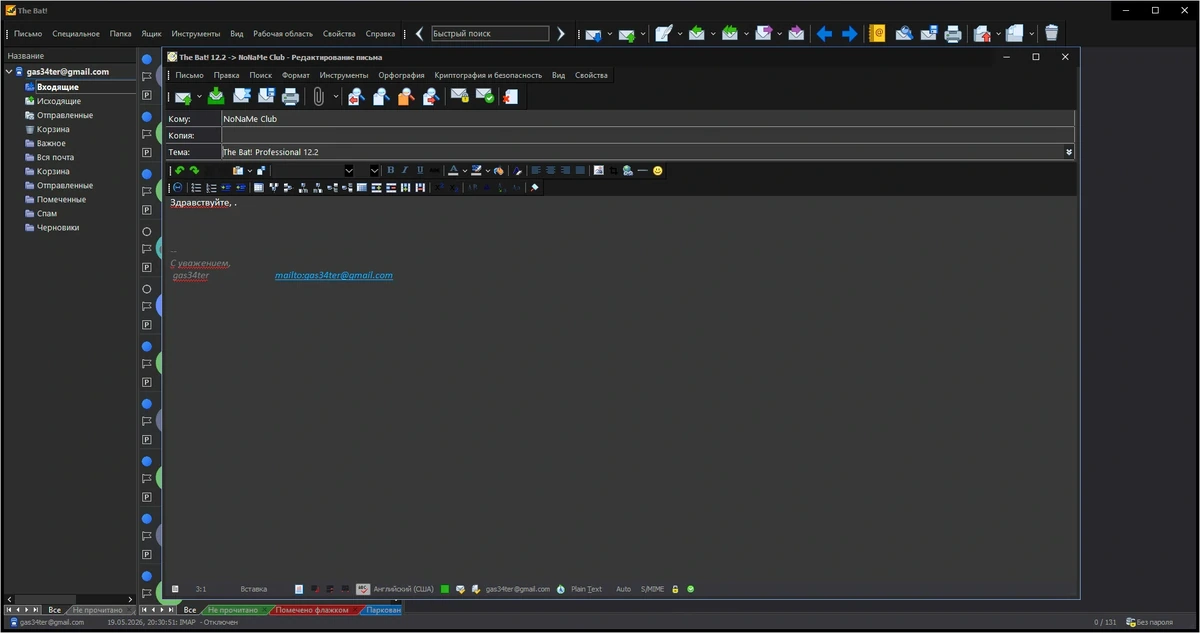
Task: Click the mailto:gas34ter@gmail.com link
Action: tap(334, 275)
